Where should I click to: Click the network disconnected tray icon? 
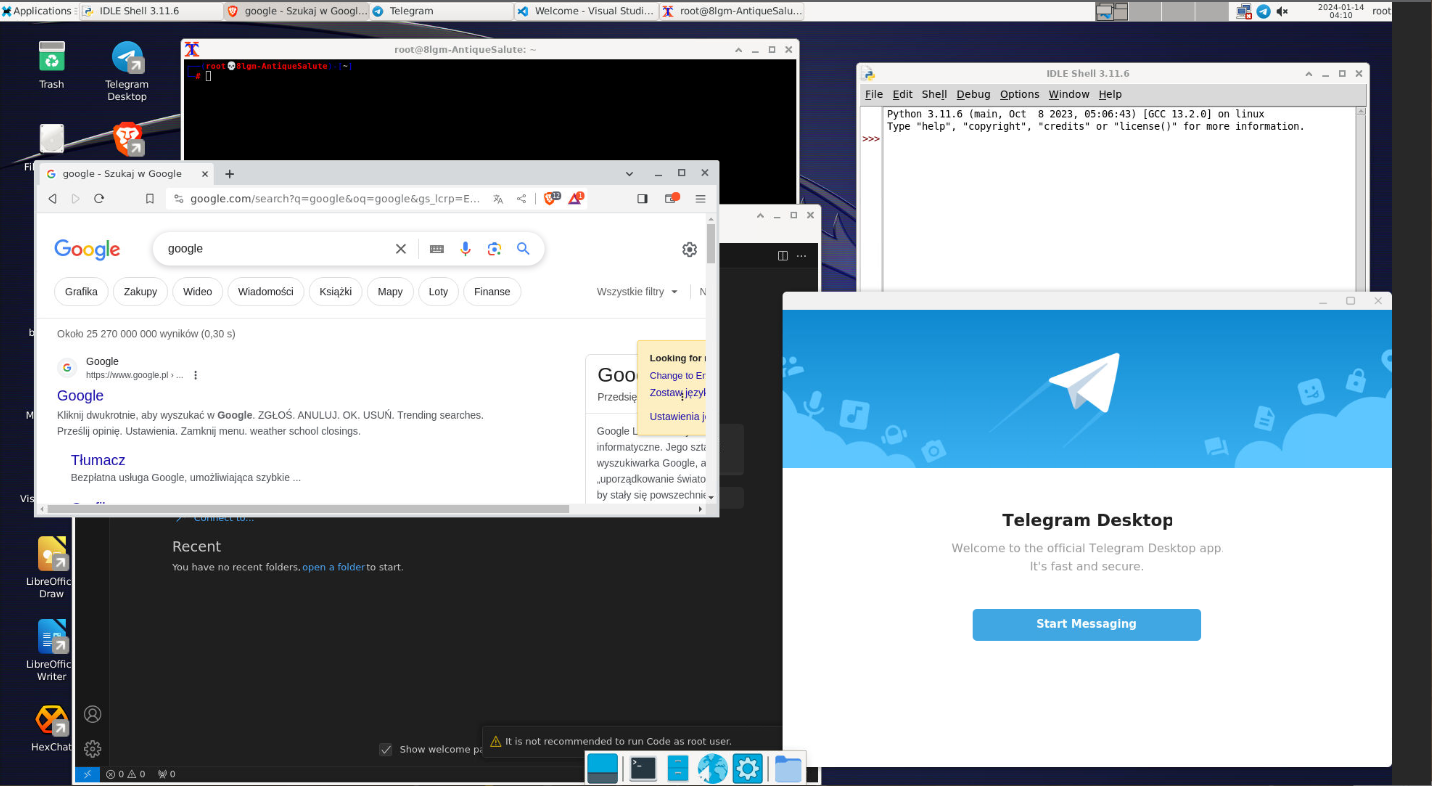pyautogui.click(x=1244, y=11)
